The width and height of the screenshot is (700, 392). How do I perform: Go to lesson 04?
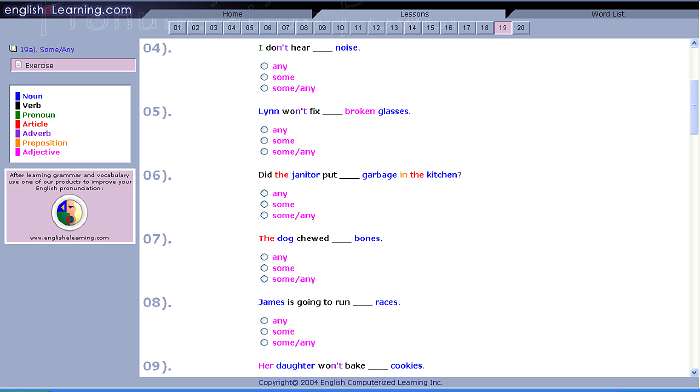tap(232, 28)
